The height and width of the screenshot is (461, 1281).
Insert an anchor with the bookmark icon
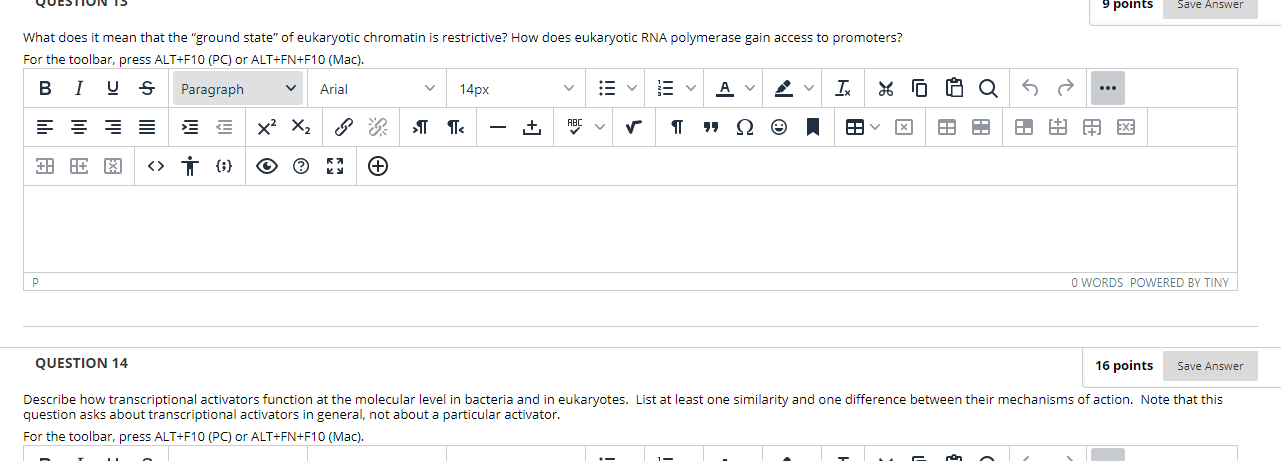[x=813, y=127]
